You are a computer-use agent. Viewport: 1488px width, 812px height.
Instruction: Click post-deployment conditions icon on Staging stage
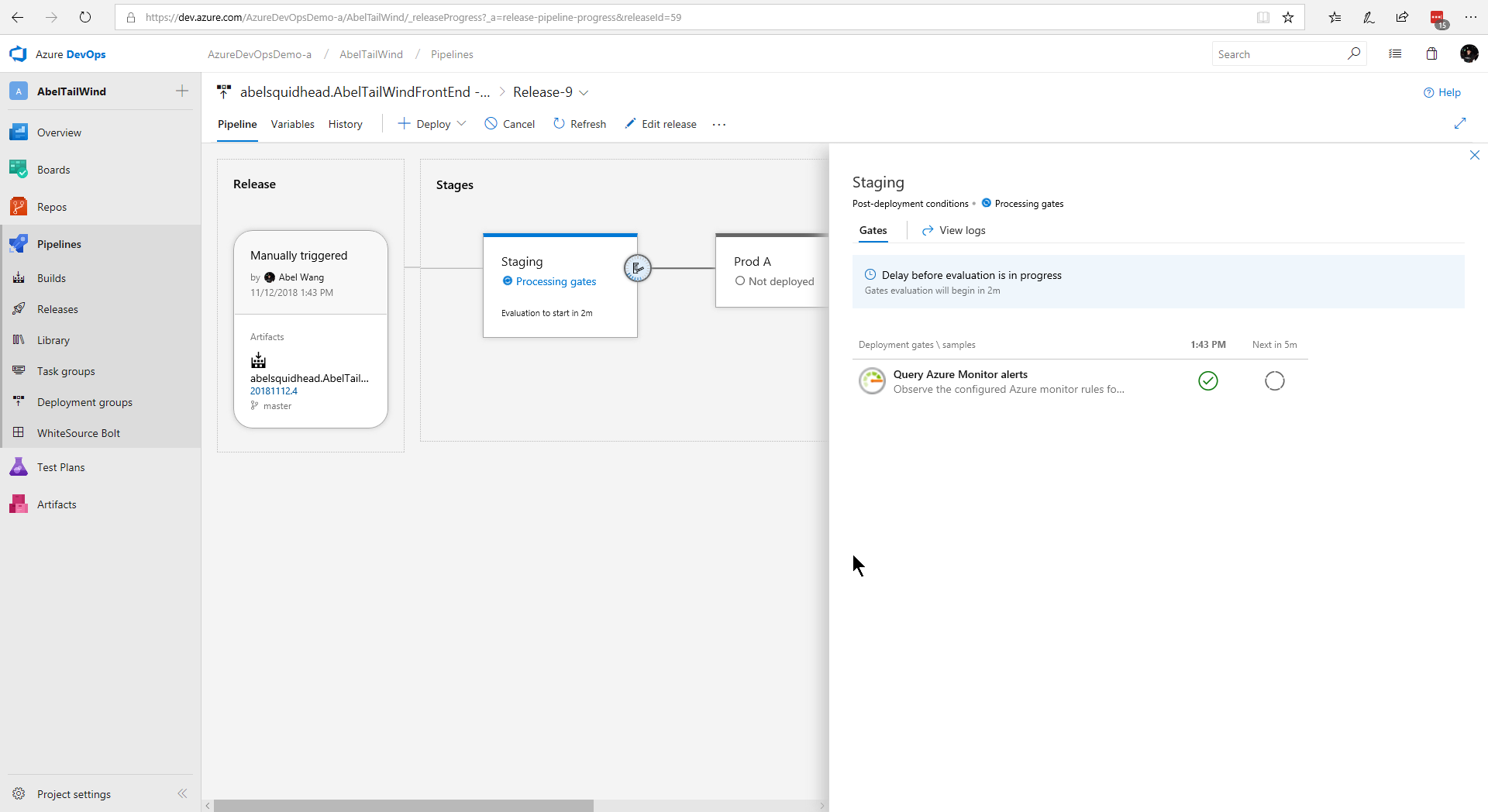point(638,268)
